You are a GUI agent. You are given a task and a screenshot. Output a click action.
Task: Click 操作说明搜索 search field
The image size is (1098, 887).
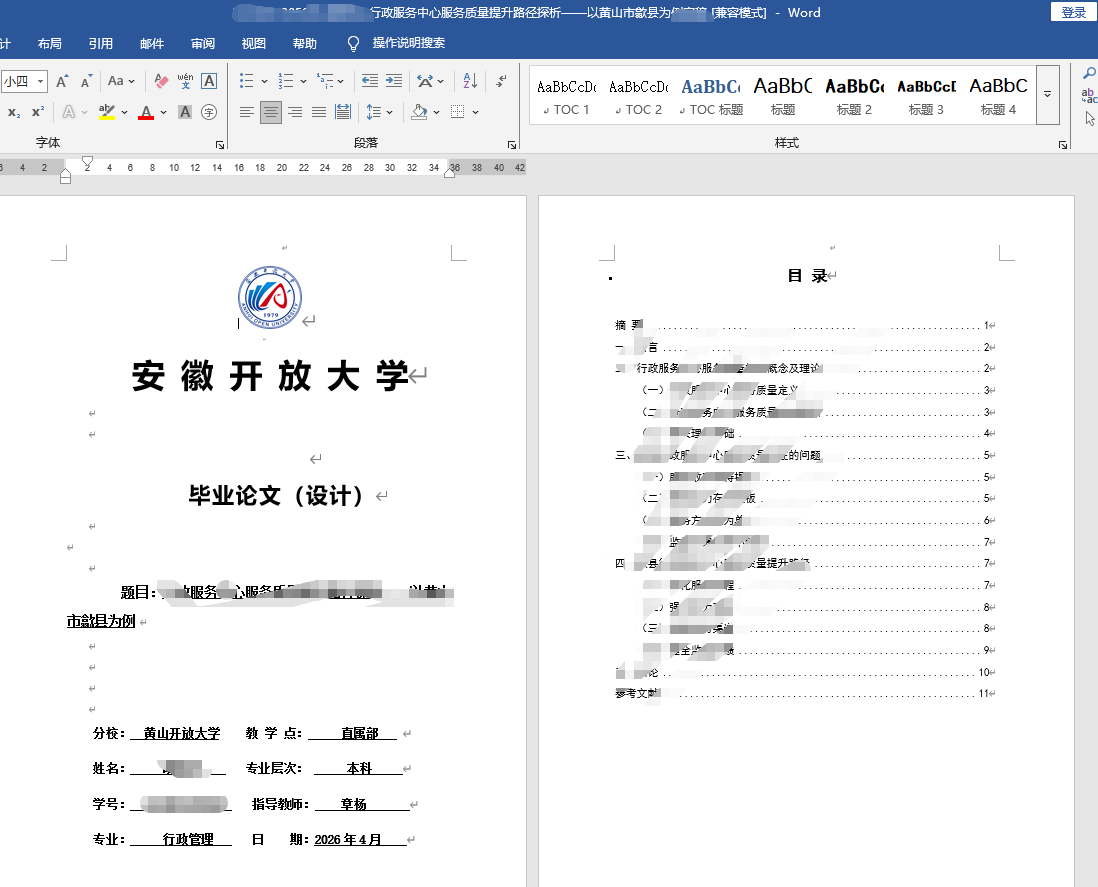coord(409,43)
